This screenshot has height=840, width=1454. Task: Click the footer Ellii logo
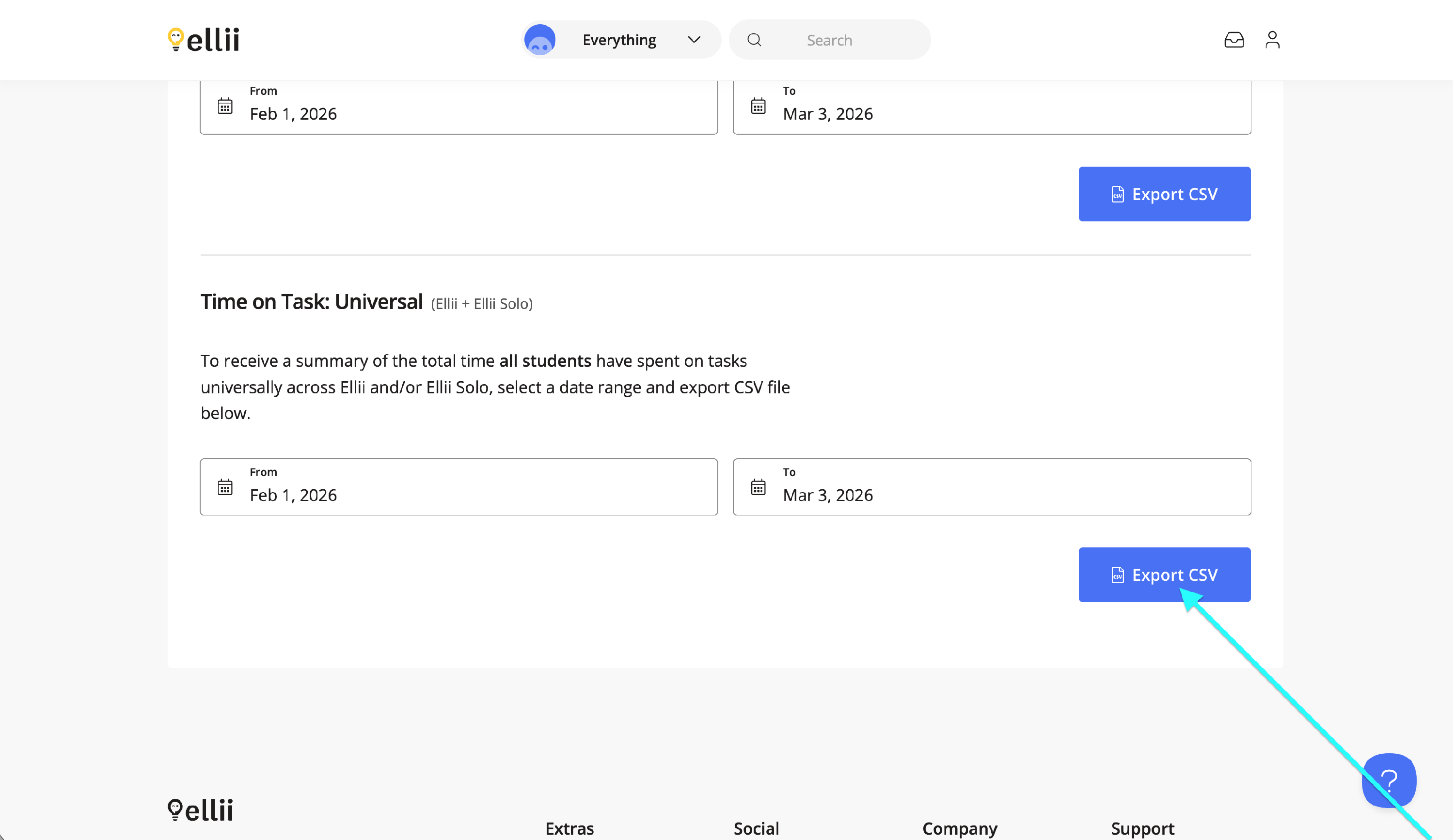(201, 810)
